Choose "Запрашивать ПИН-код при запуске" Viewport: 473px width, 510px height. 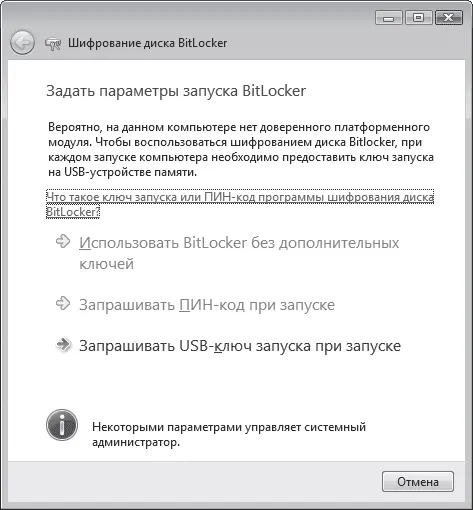pos(207,305)
